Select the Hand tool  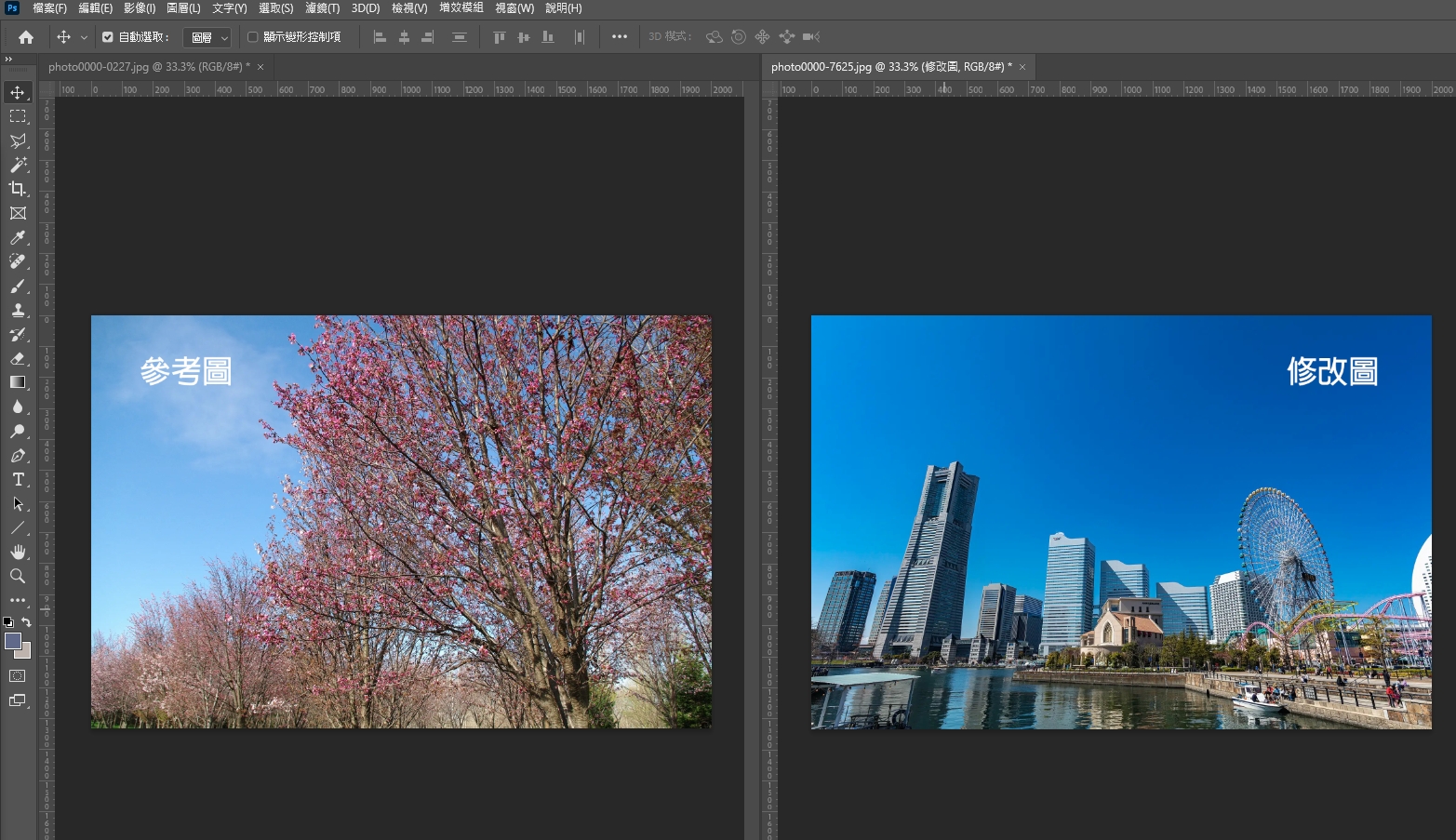tap(17, 553)
